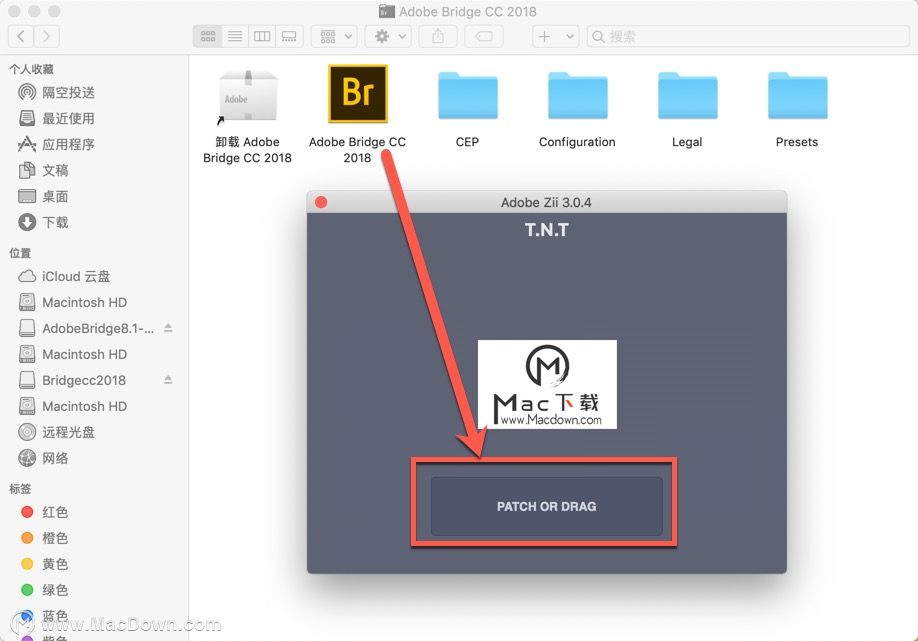The image size is (918, 641).
Task: Open the item grouping dropdown
Action: (334, 36)
